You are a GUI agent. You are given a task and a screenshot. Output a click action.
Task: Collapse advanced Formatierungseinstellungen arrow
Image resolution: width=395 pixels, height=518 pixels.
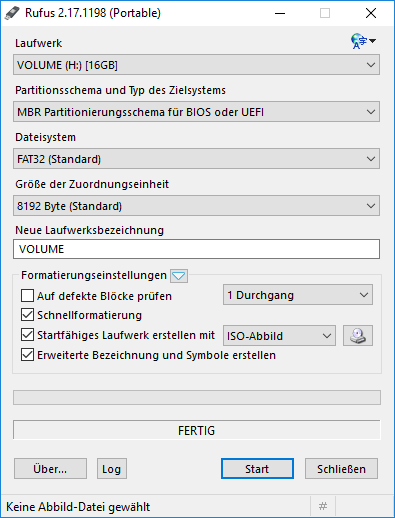coord(179,276)
